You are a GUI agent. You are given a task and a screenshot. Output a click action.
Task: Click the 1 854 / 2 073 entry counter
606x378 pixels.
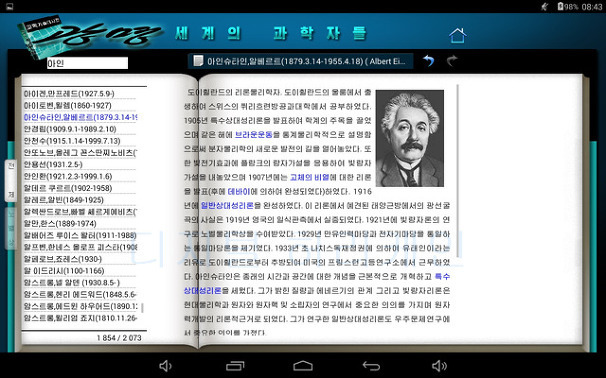[119, 338]
